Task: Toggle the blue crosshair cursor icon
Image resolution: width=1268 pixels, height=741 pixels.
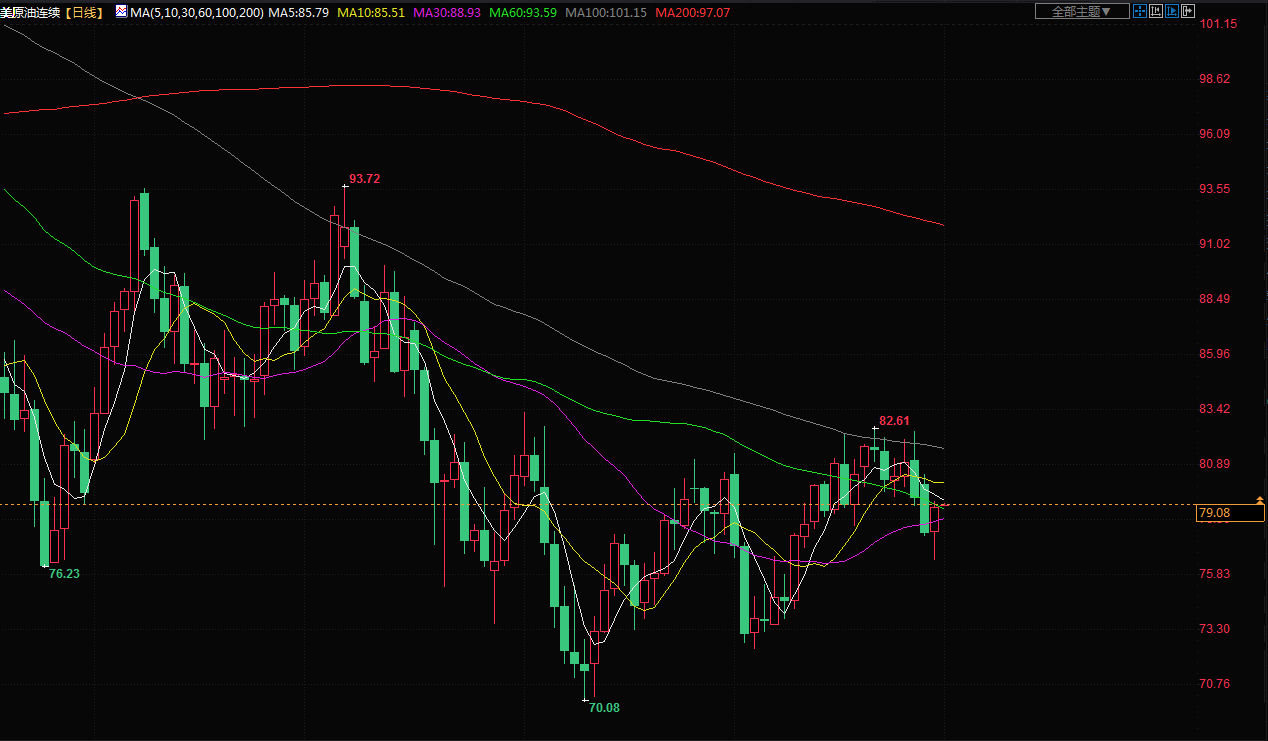Action: tap(1140, 11)
